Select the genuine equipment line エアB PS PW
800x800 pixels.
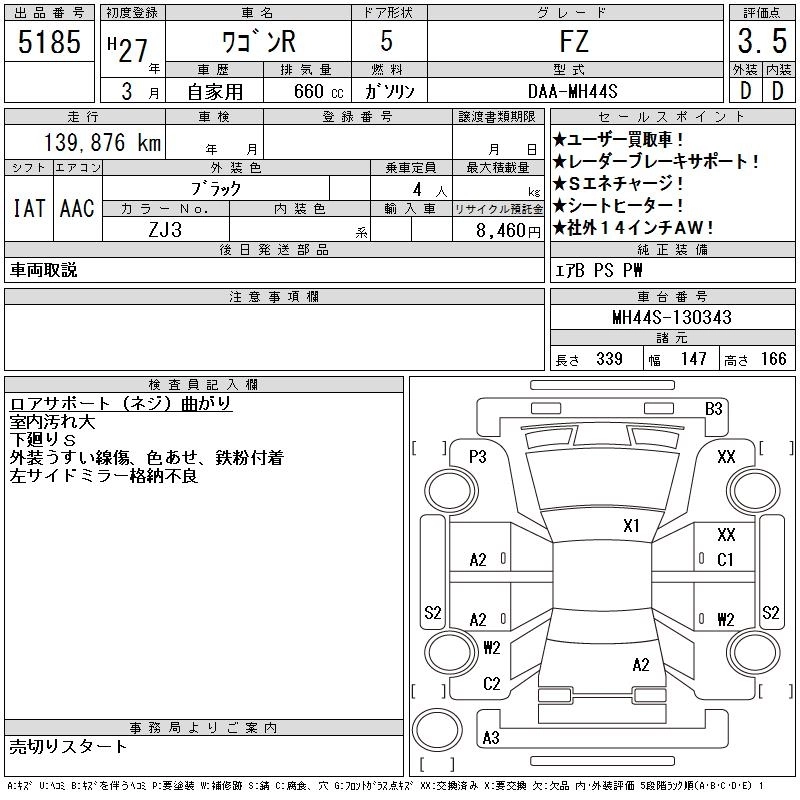(x=598, y=270)
